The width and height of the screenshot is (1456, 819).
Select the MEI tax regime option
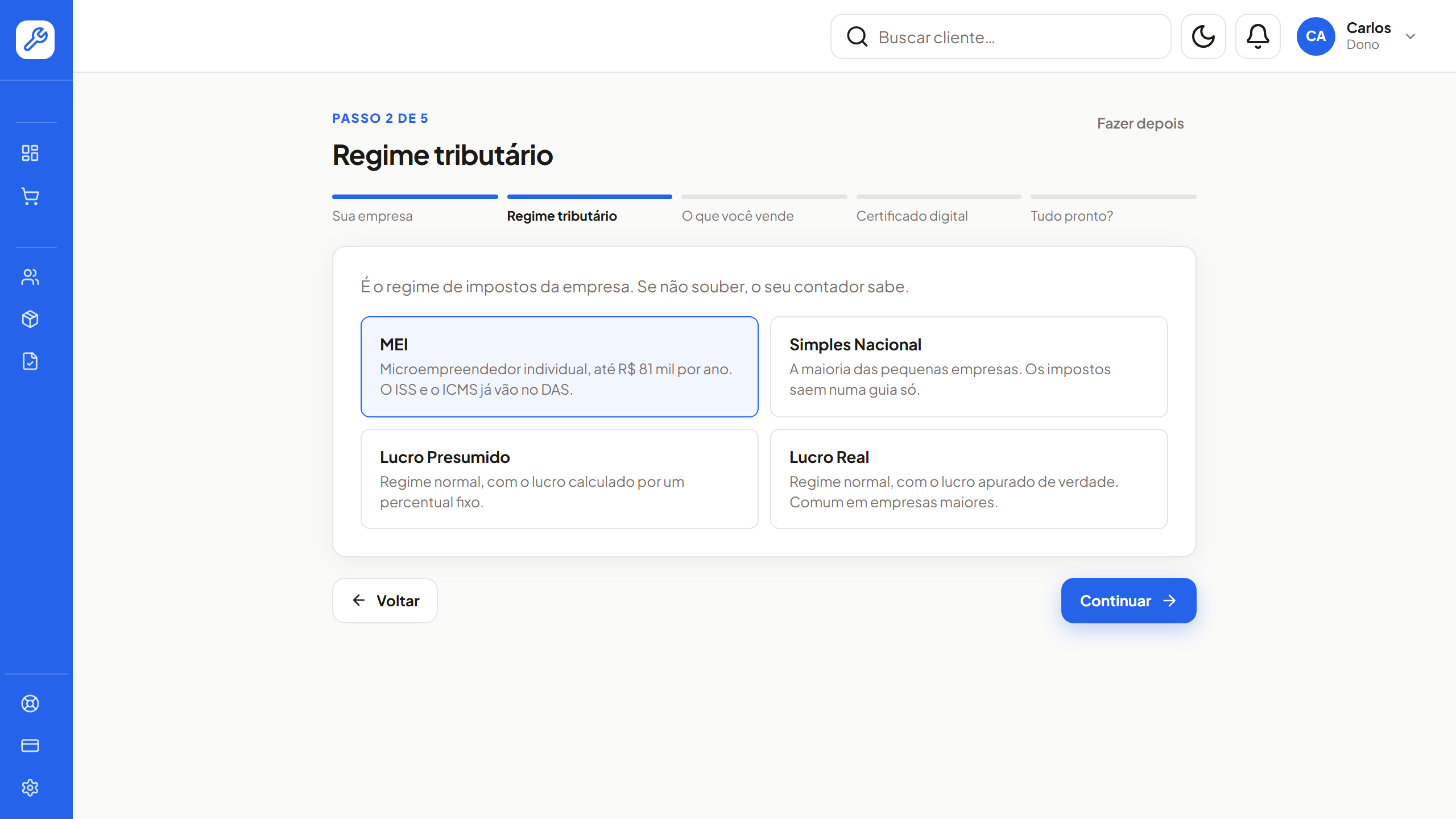[560, 367]
